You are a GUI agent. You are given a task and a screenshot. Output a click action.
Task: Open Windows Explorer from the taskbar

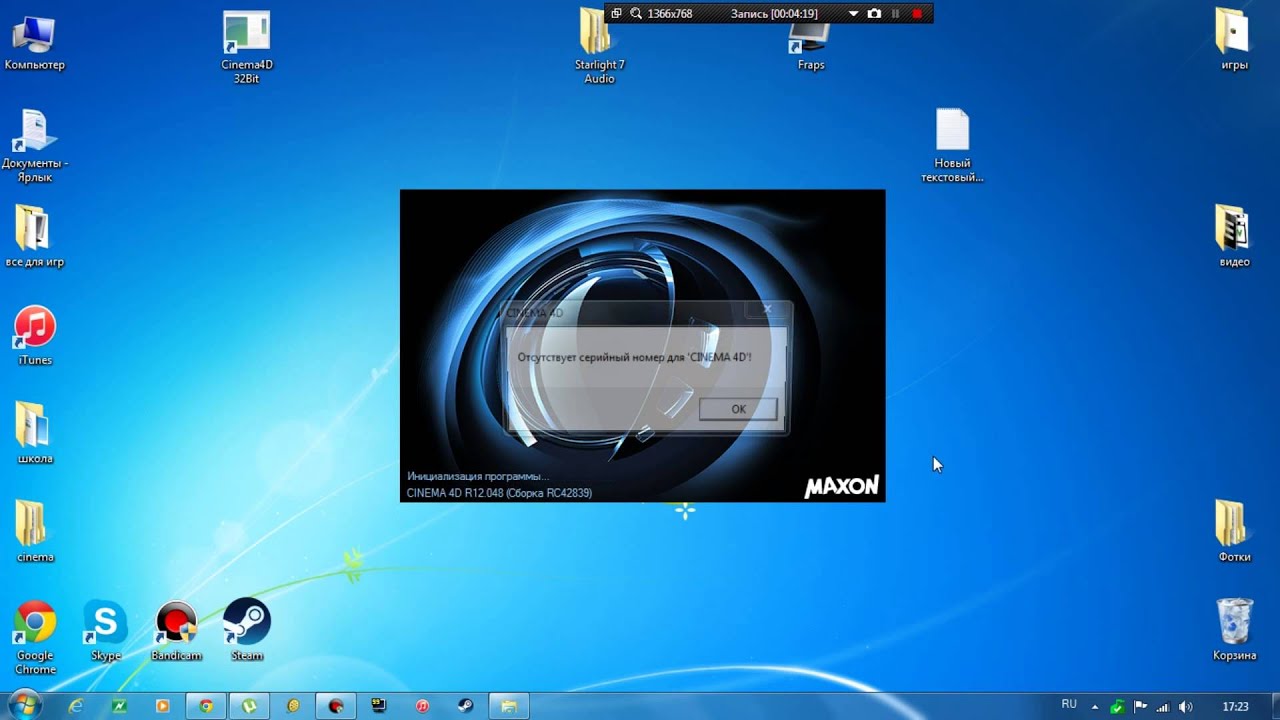pyautogui.click(x=509, y=706)
